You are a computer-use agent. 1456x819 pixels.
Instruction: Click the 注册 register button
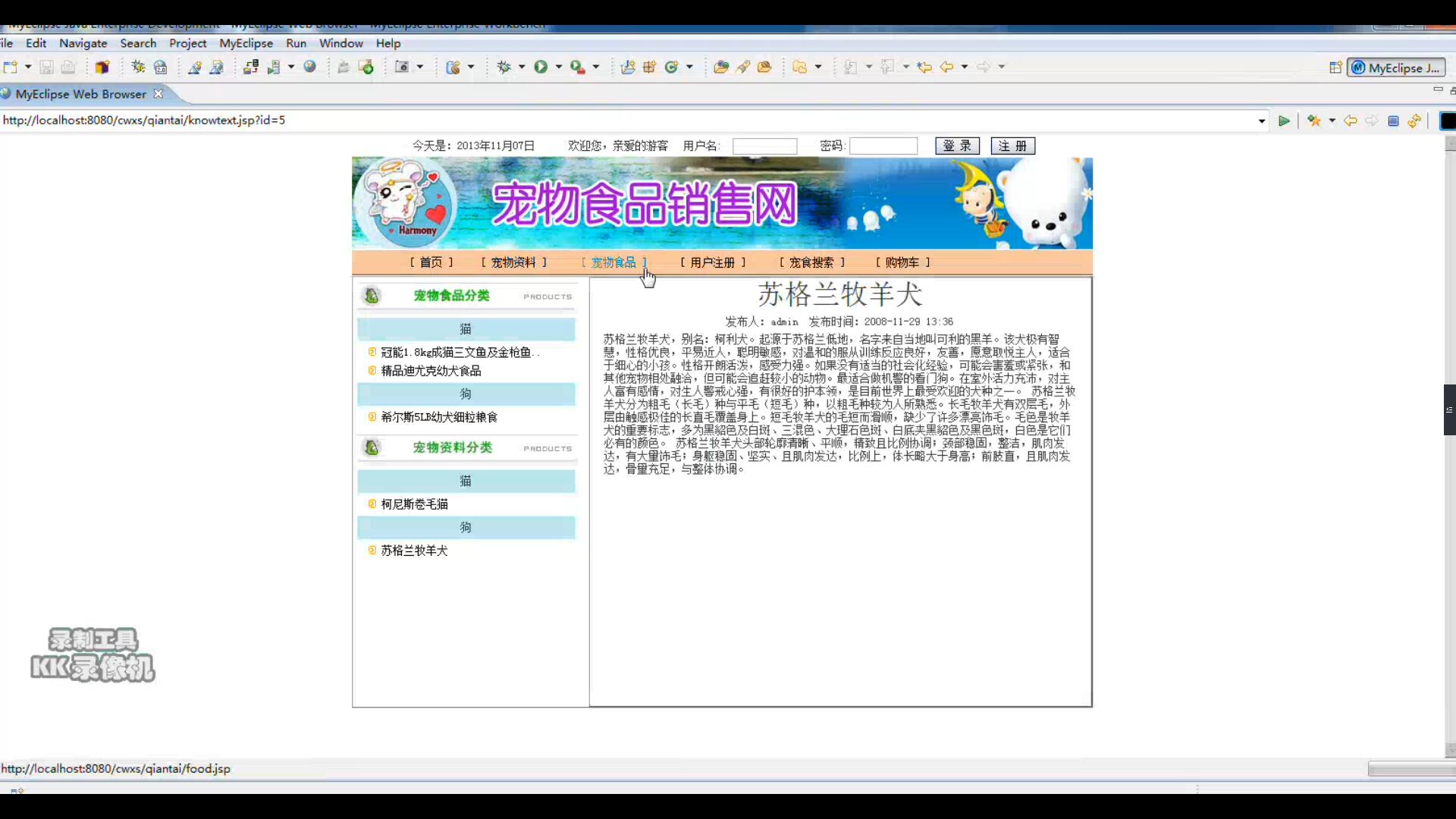(x=1012, y=146)
